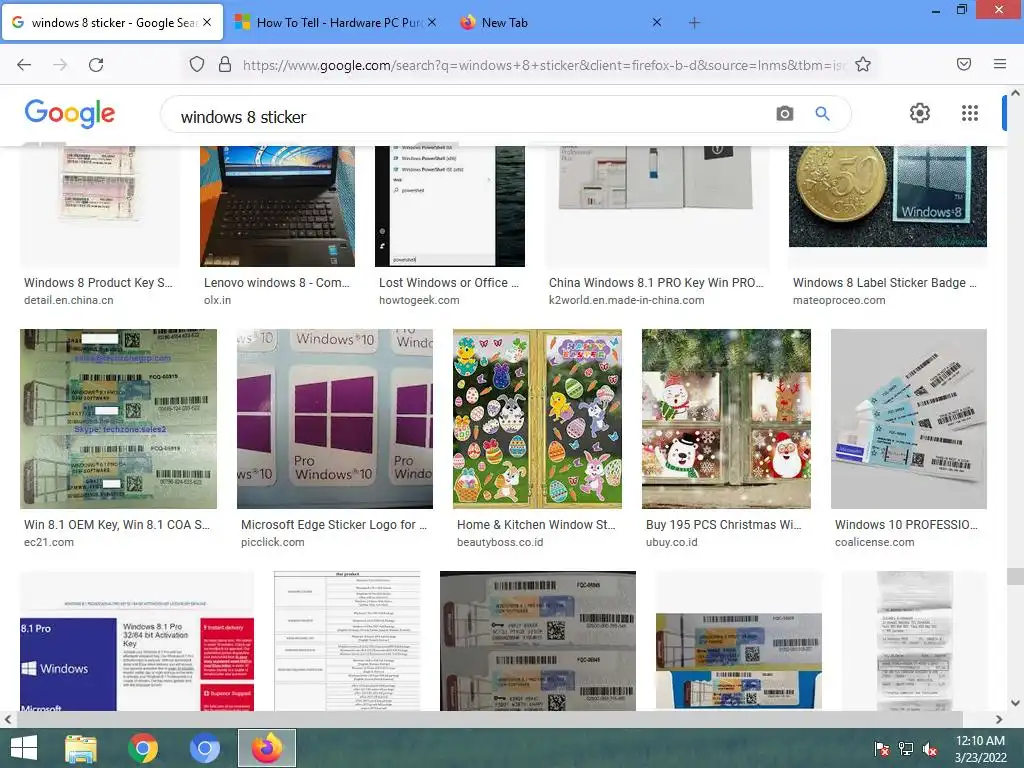Open Buy 195 PCS Christmas result
1024x768 pixels.
click(x=724, y=524)
